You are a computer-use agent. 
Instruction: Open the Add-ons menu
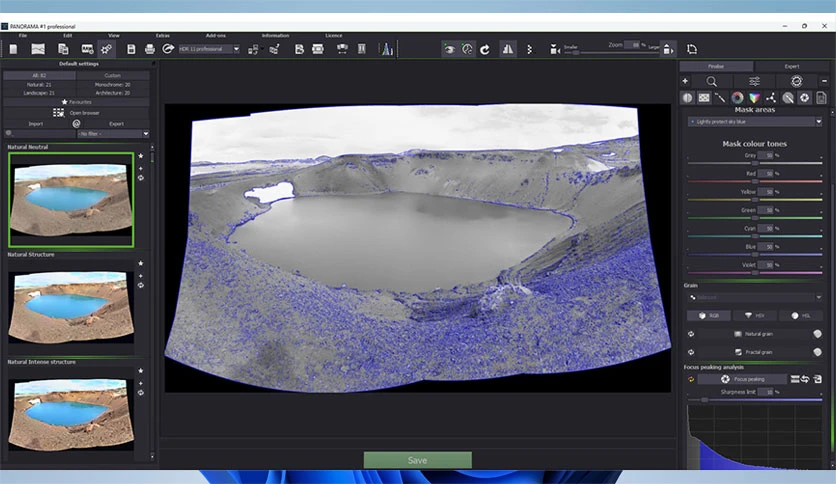pos(216,36)
